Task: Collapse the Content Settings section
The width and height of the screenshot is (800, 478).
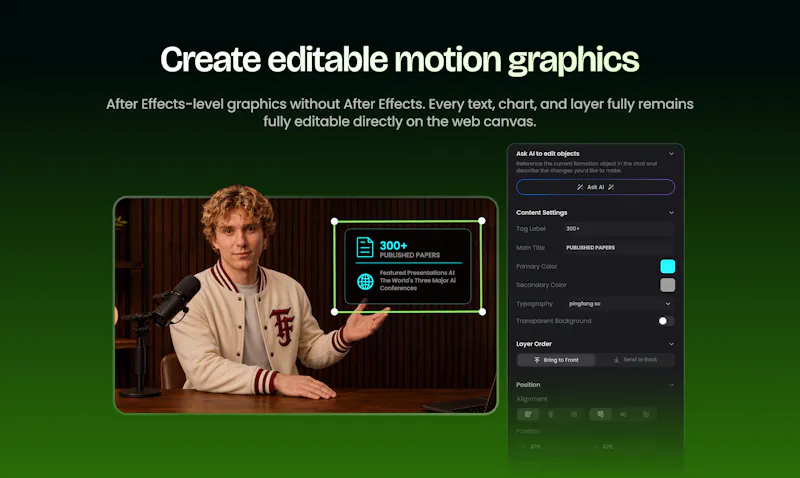Action: tap(671, 213)
